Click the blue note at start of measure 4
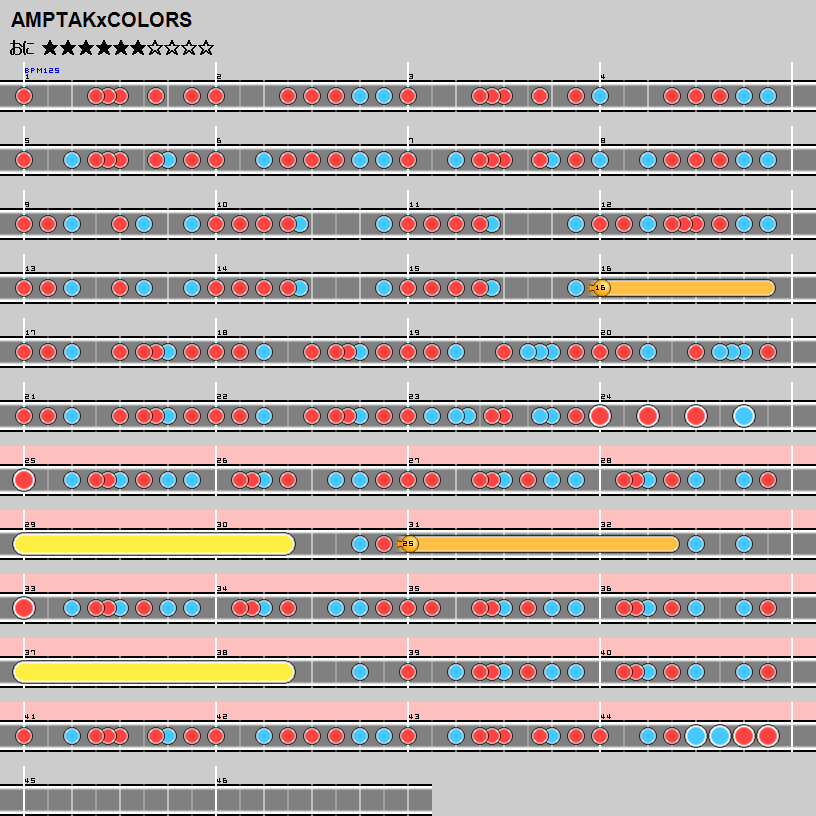Viewport: 816px width, 816px height. [x=600, y=96]
